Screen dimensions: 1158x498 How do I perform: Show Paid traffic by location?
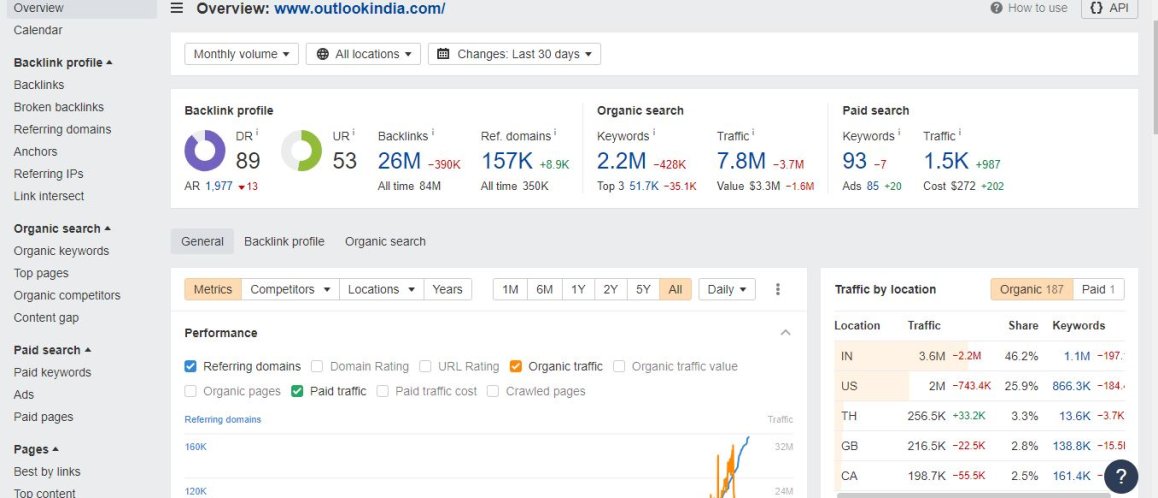[x=1098, y=290]
